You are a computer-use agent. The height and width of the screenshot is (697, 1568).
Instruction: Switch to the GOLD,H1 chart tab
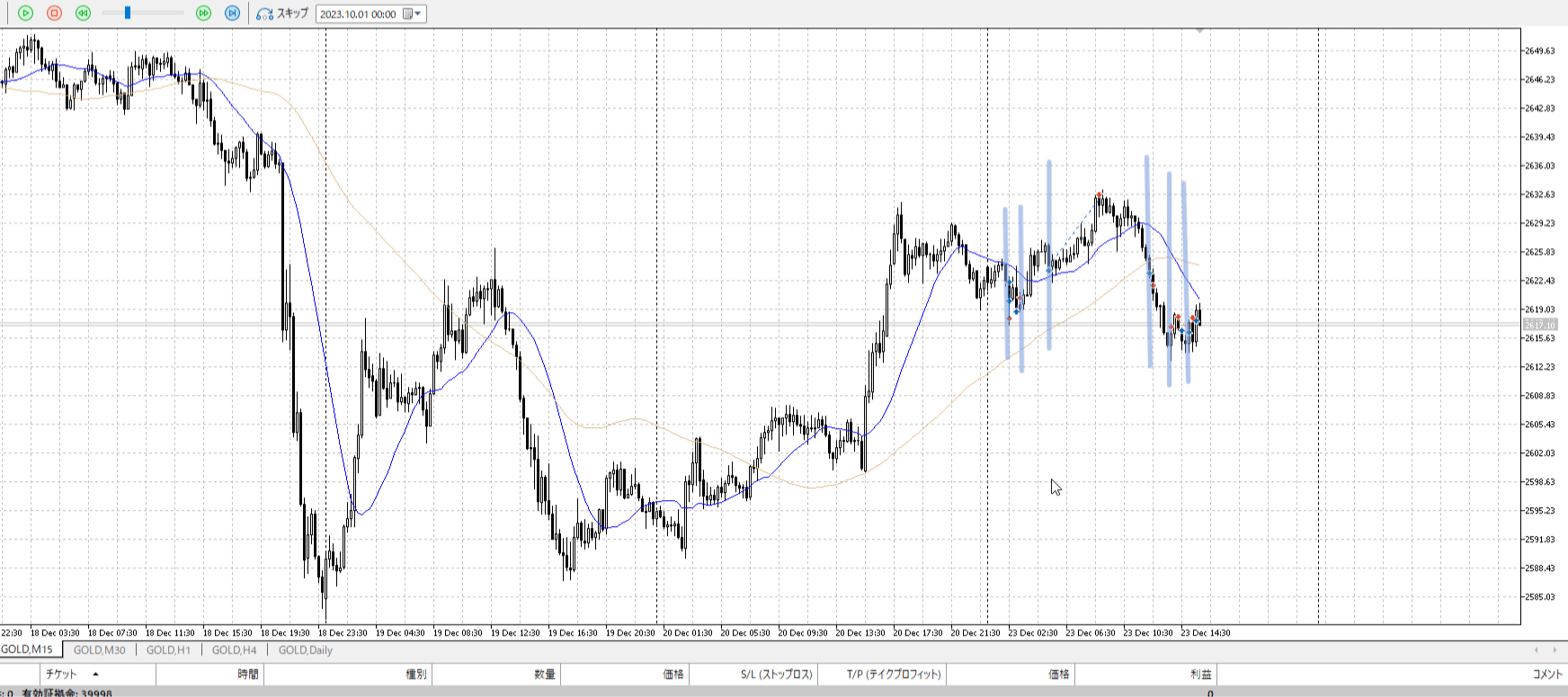168,650
